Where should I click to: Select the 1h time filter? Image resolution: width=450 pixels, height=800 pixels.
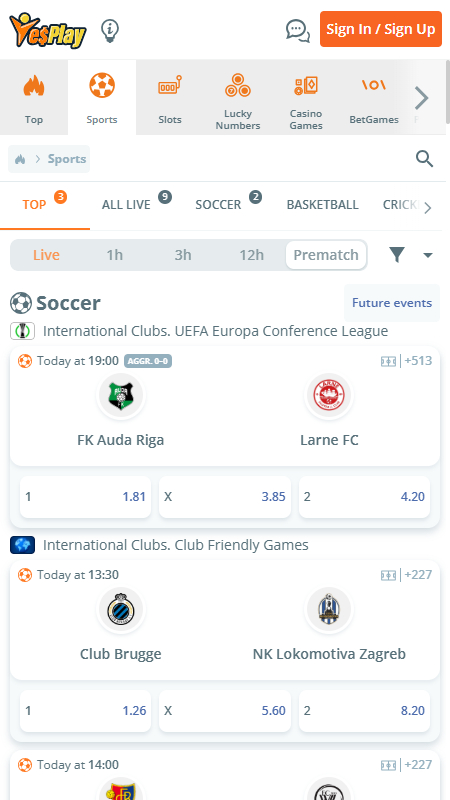pyautogui.click(x=115, y=255)
